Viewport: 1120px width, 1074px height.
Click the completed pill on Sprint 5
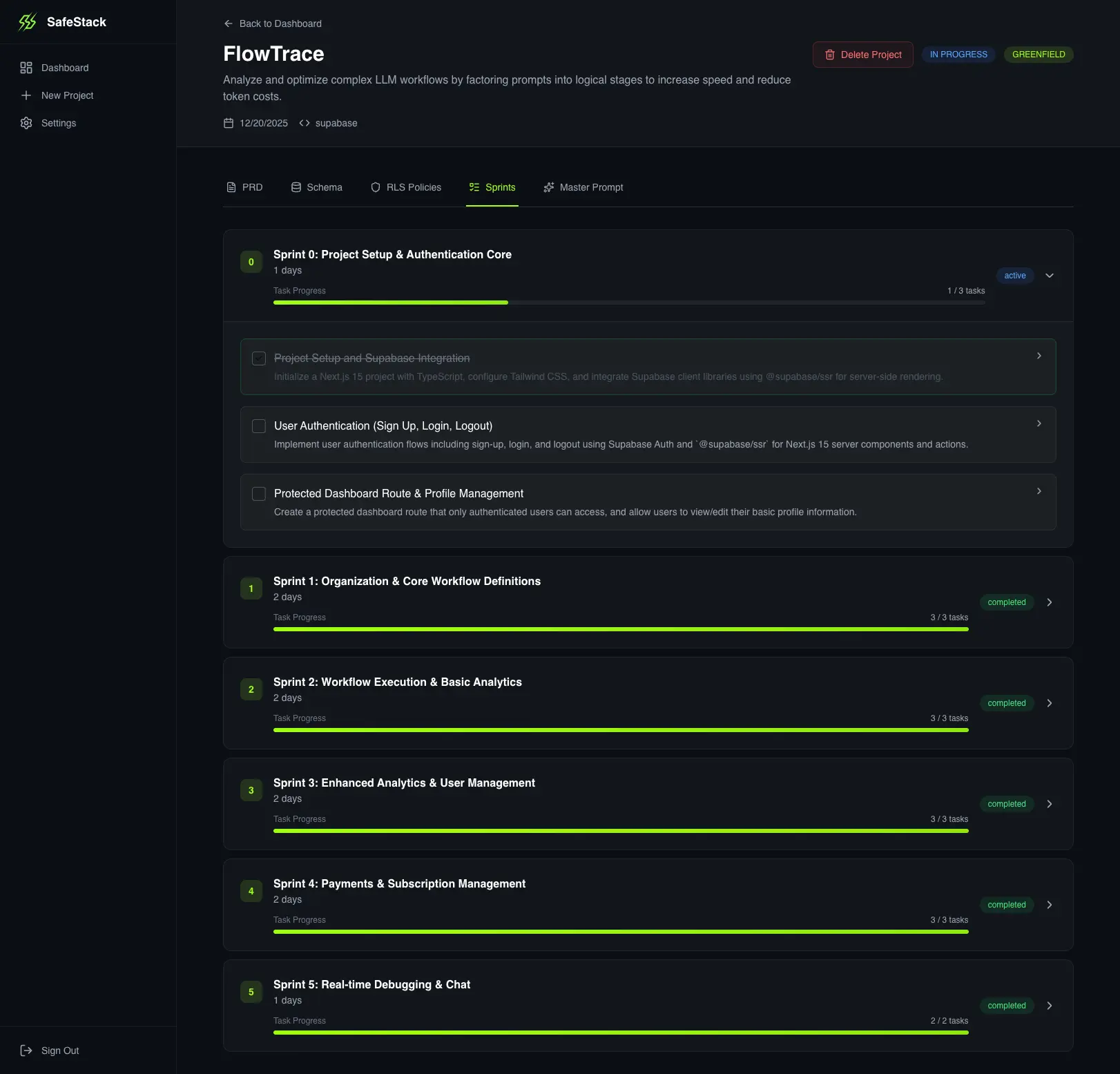tap(1007, 1006)
